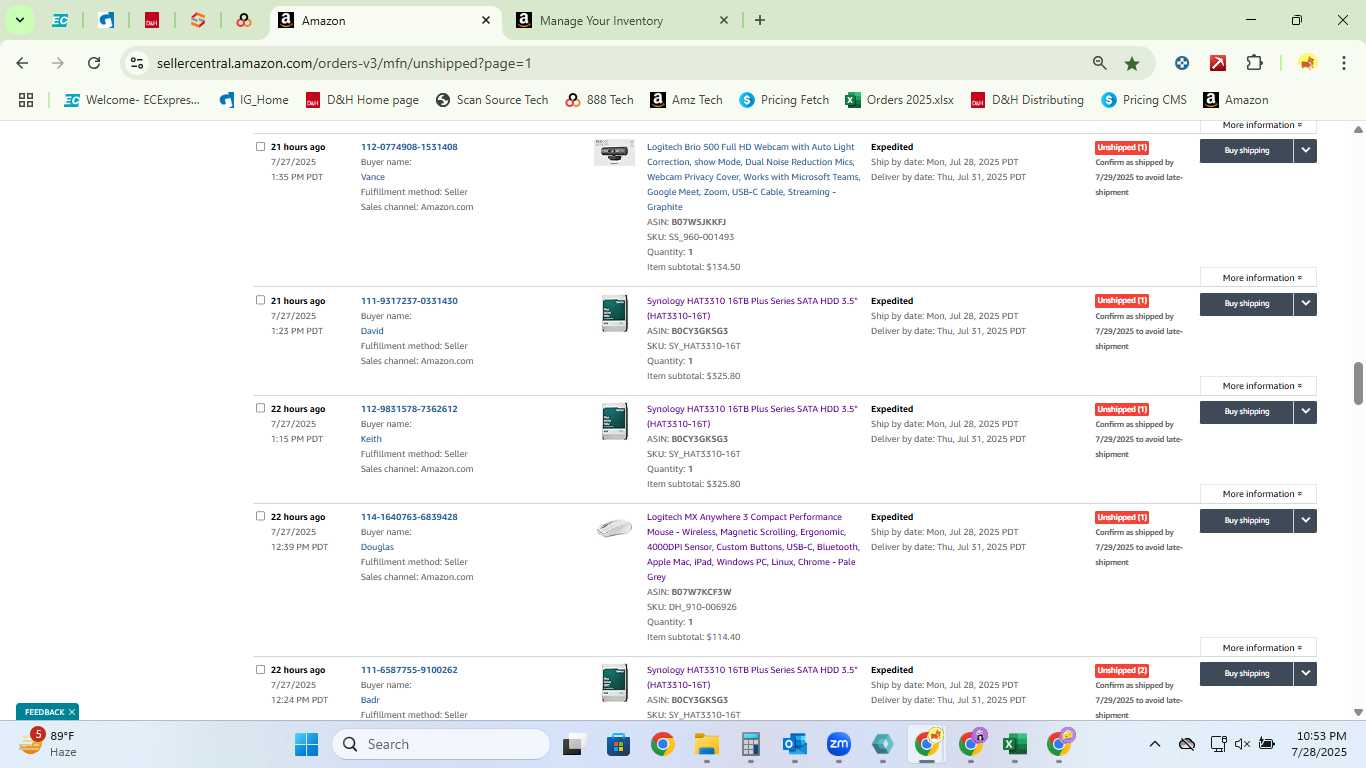Switch to the D&H pinned tab
The height and width of the screenshot is (768, 1366).
tap(152, 20)
